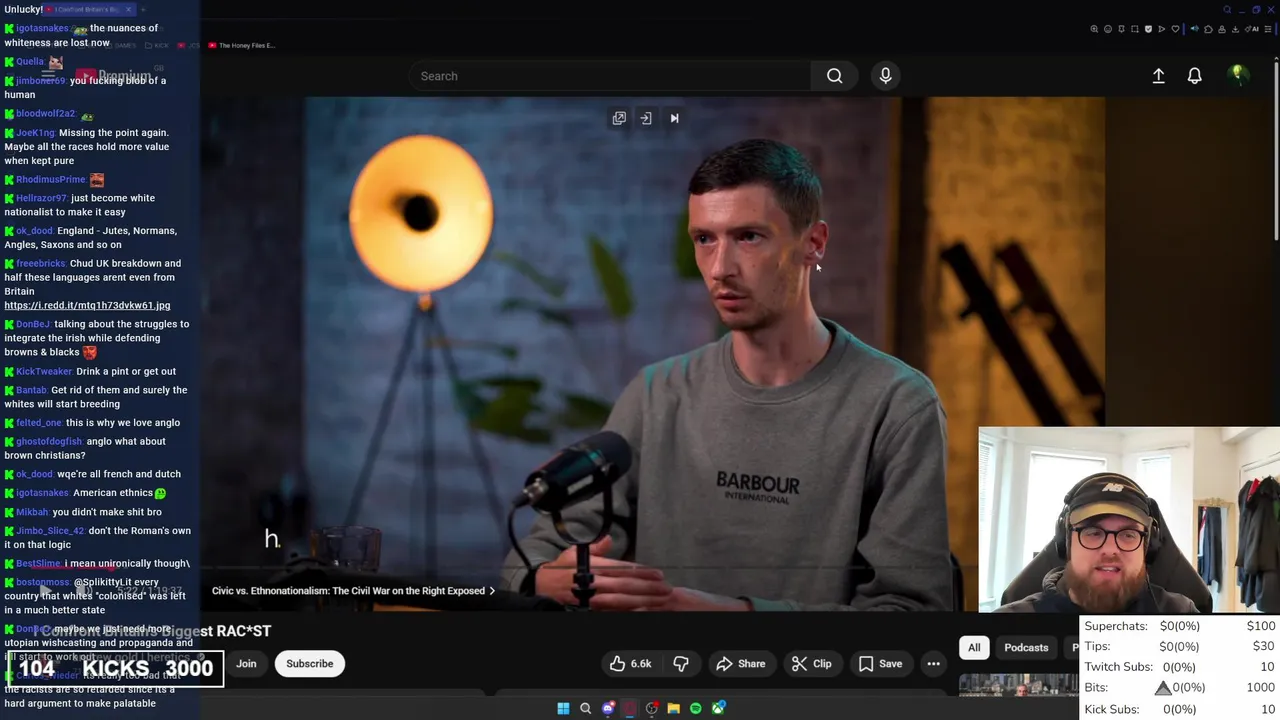
Task: Open OBS Studio from the taskbar
Action: click(x=652, y=708)
